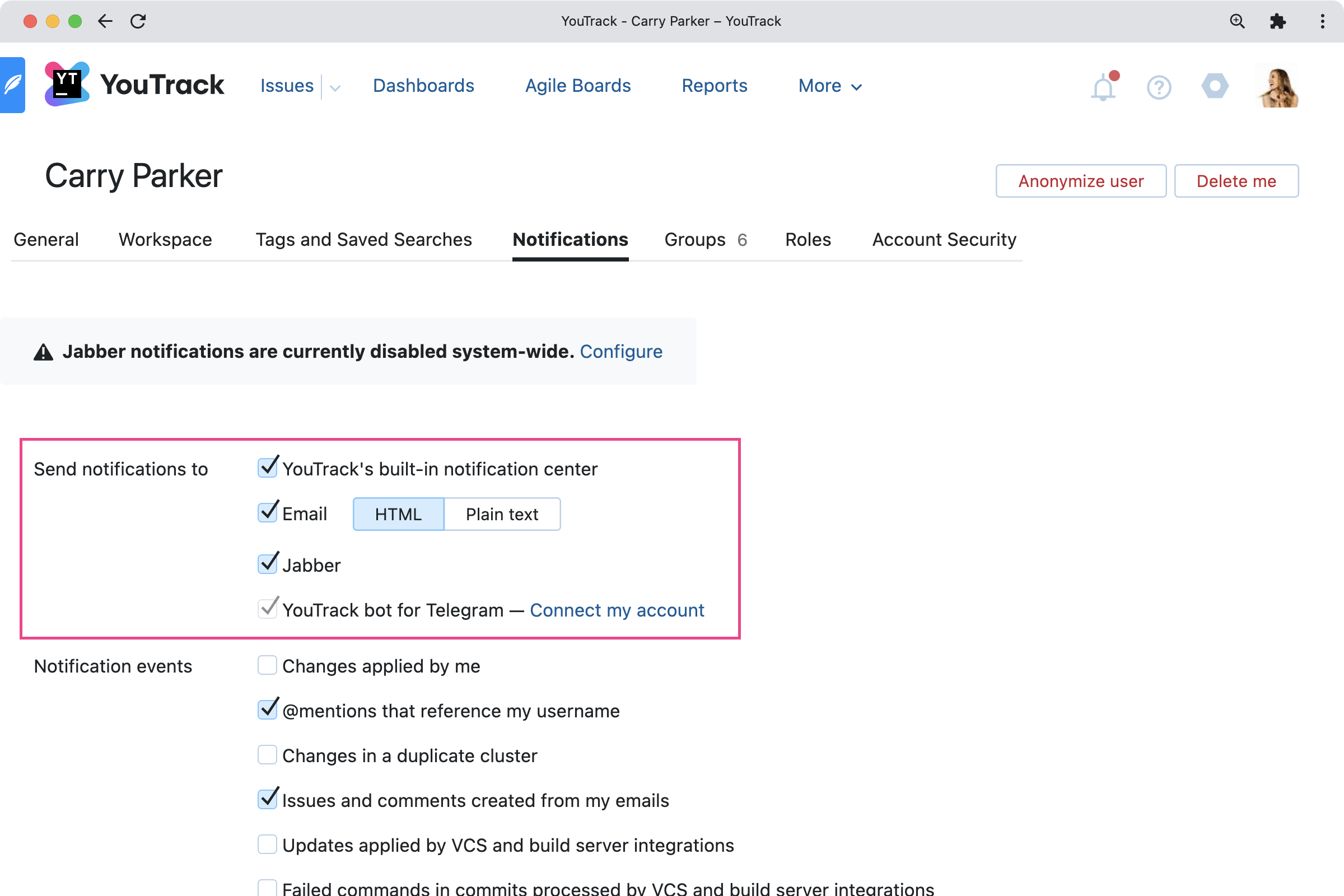
Task: Open Reports in the header
Action: click(715, 86)
